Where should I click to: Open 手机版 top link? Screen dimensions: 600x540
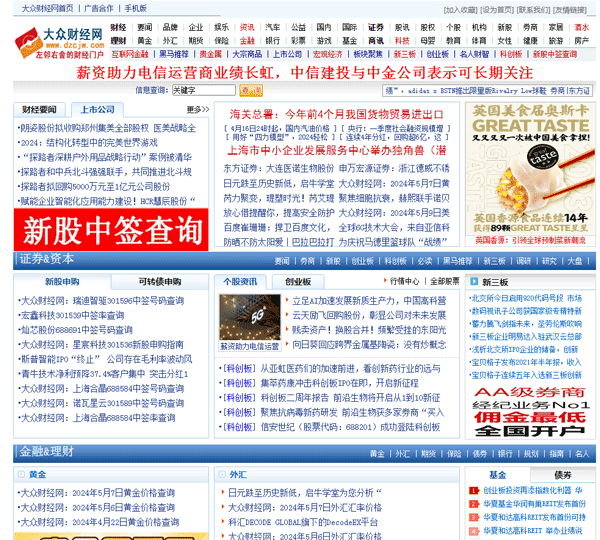tap(135, 8)
